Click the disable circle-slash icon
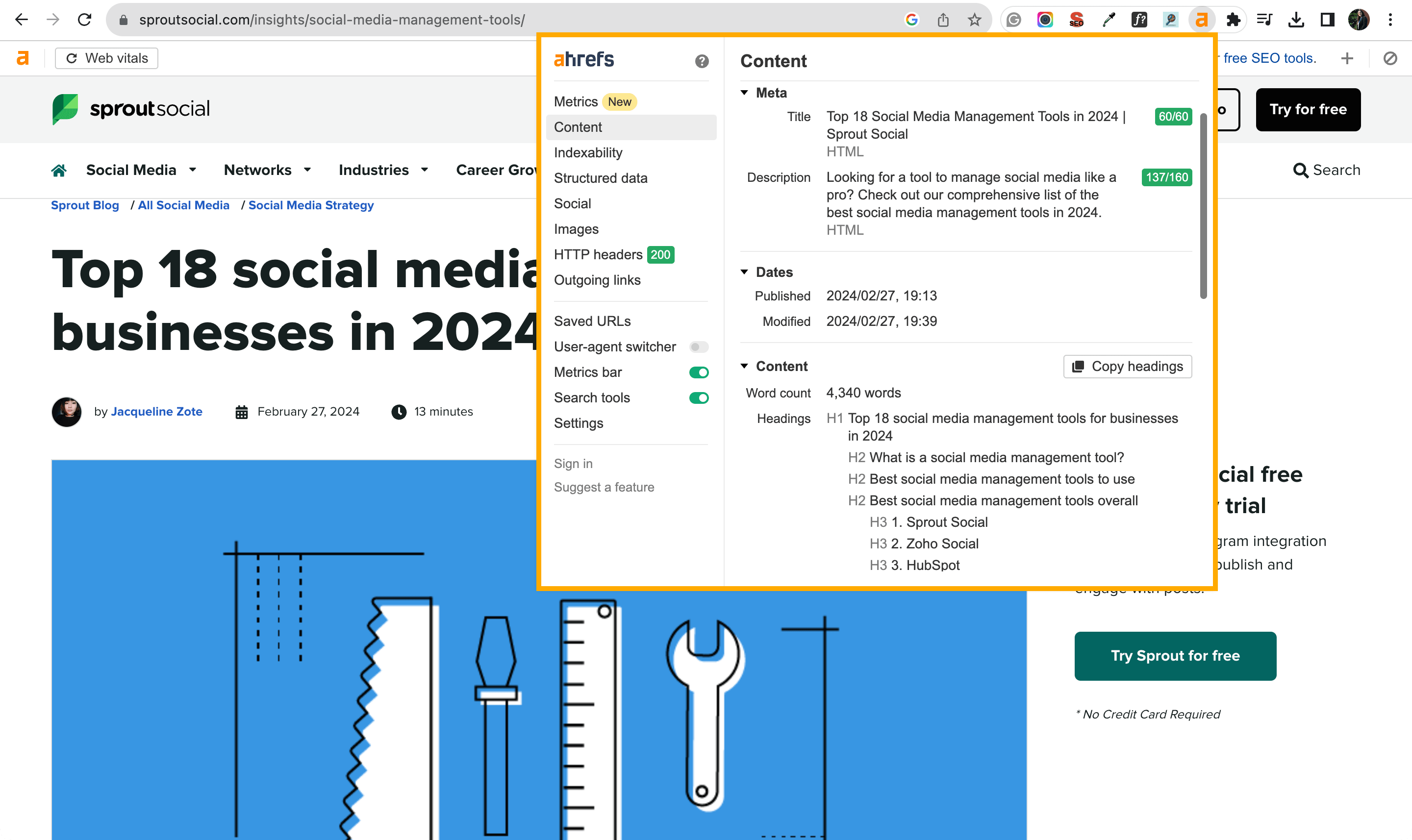 tap(1390, 58)
